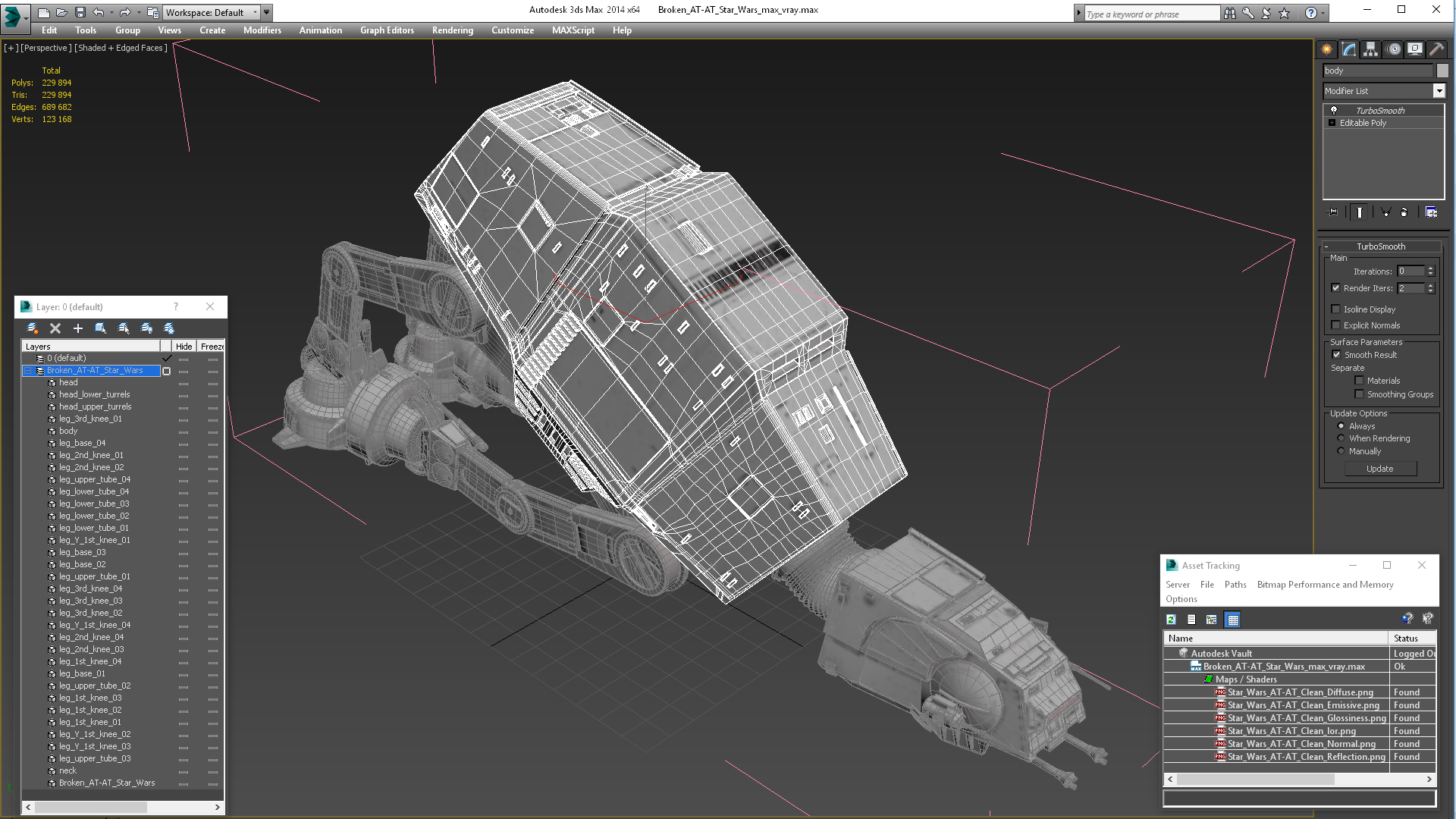Click Table View icon in Asset Tracking

coord(1233,620)
